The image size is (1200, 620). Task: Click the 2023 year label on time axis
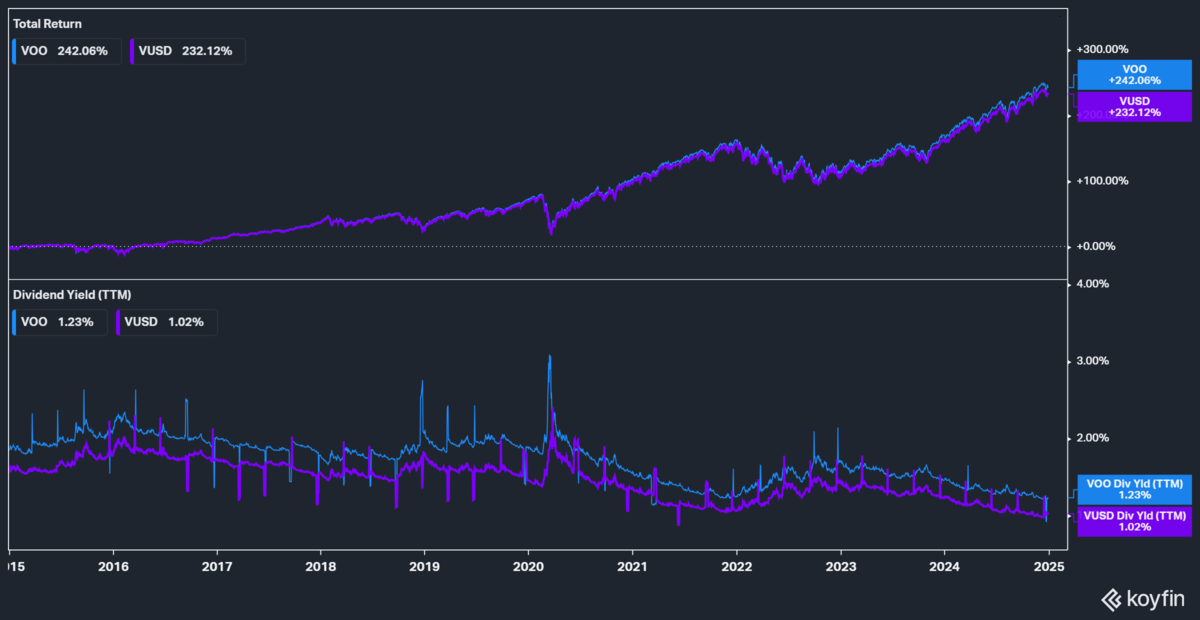tap(840, 565)
